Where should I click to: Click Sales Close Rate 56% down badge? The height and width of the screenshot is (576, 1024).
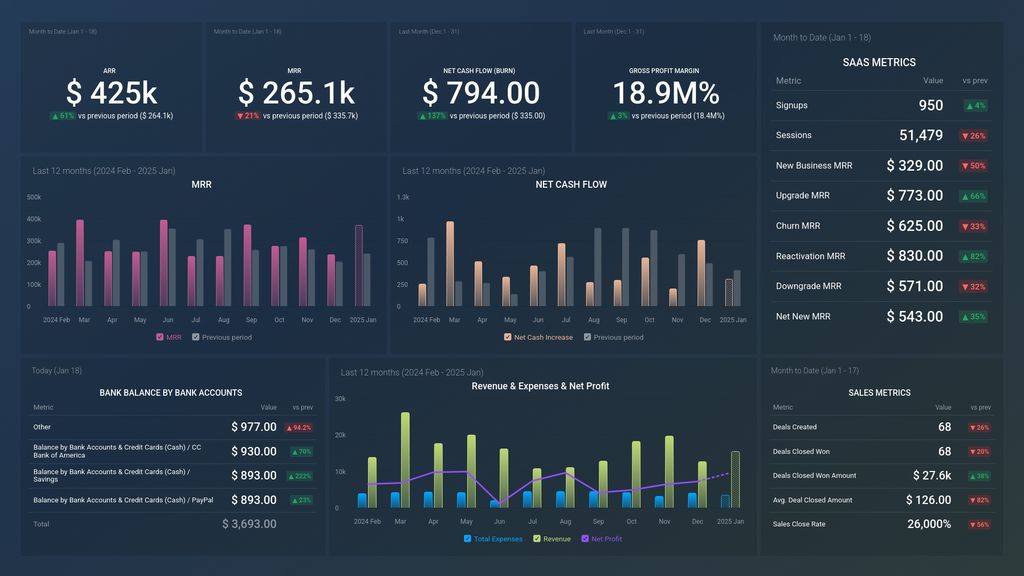point(979,524)
